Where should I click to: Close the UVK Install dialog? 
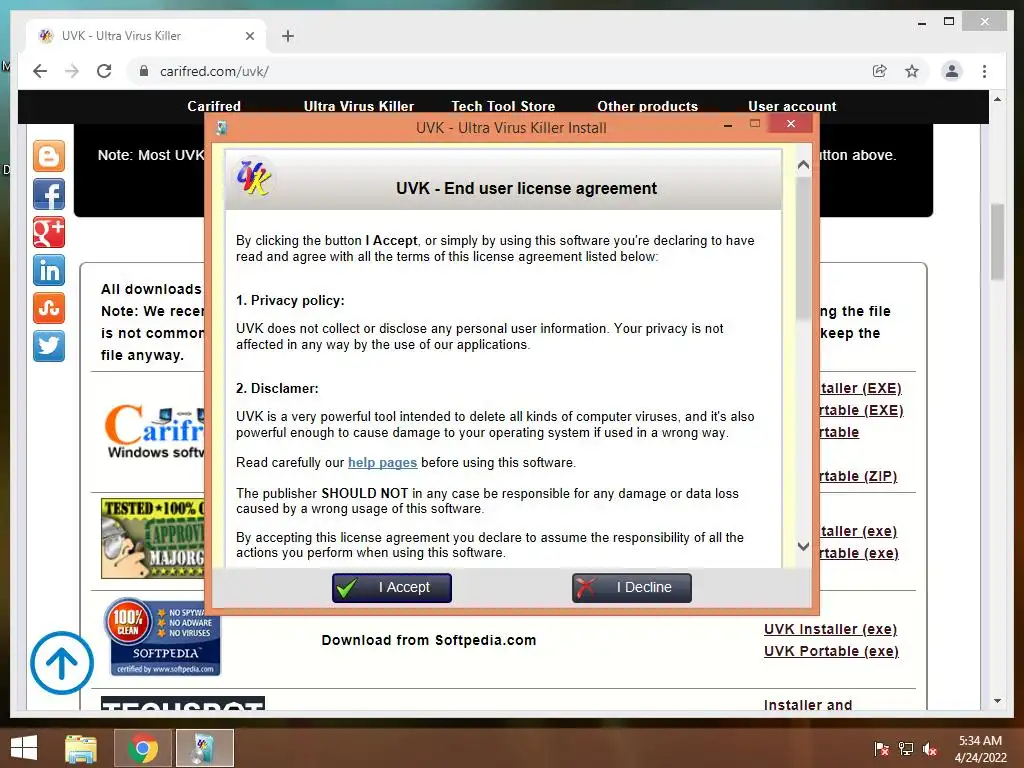[791, 123]
